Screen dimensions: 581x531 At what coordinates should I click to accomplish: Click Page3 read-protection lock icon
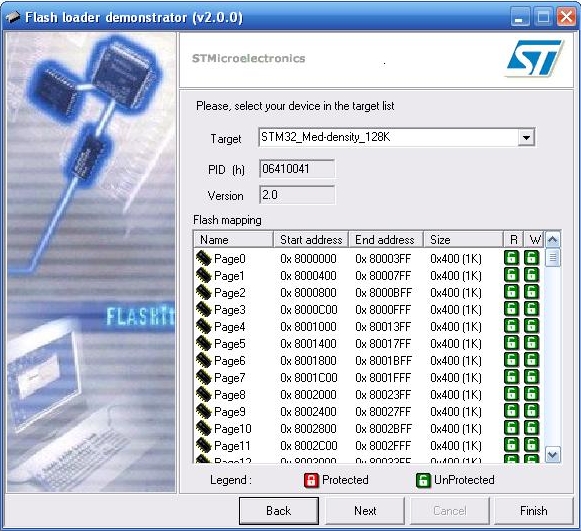[x=511, y=309]
